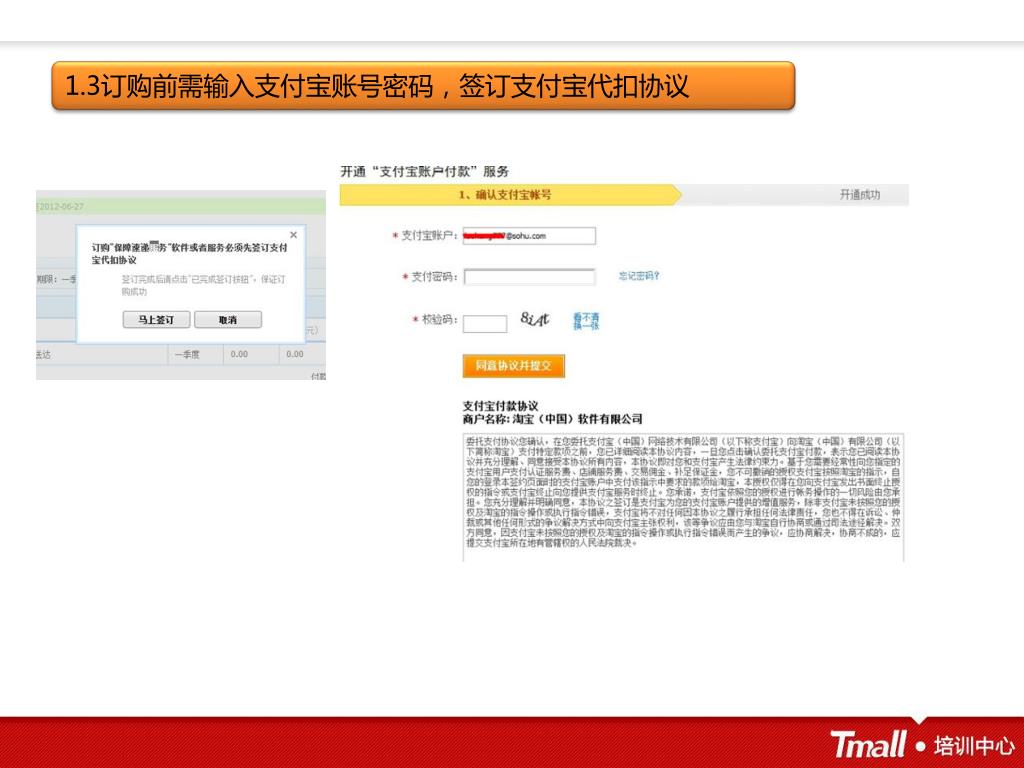Click the 一季度 table cell

tap(187, 354)
